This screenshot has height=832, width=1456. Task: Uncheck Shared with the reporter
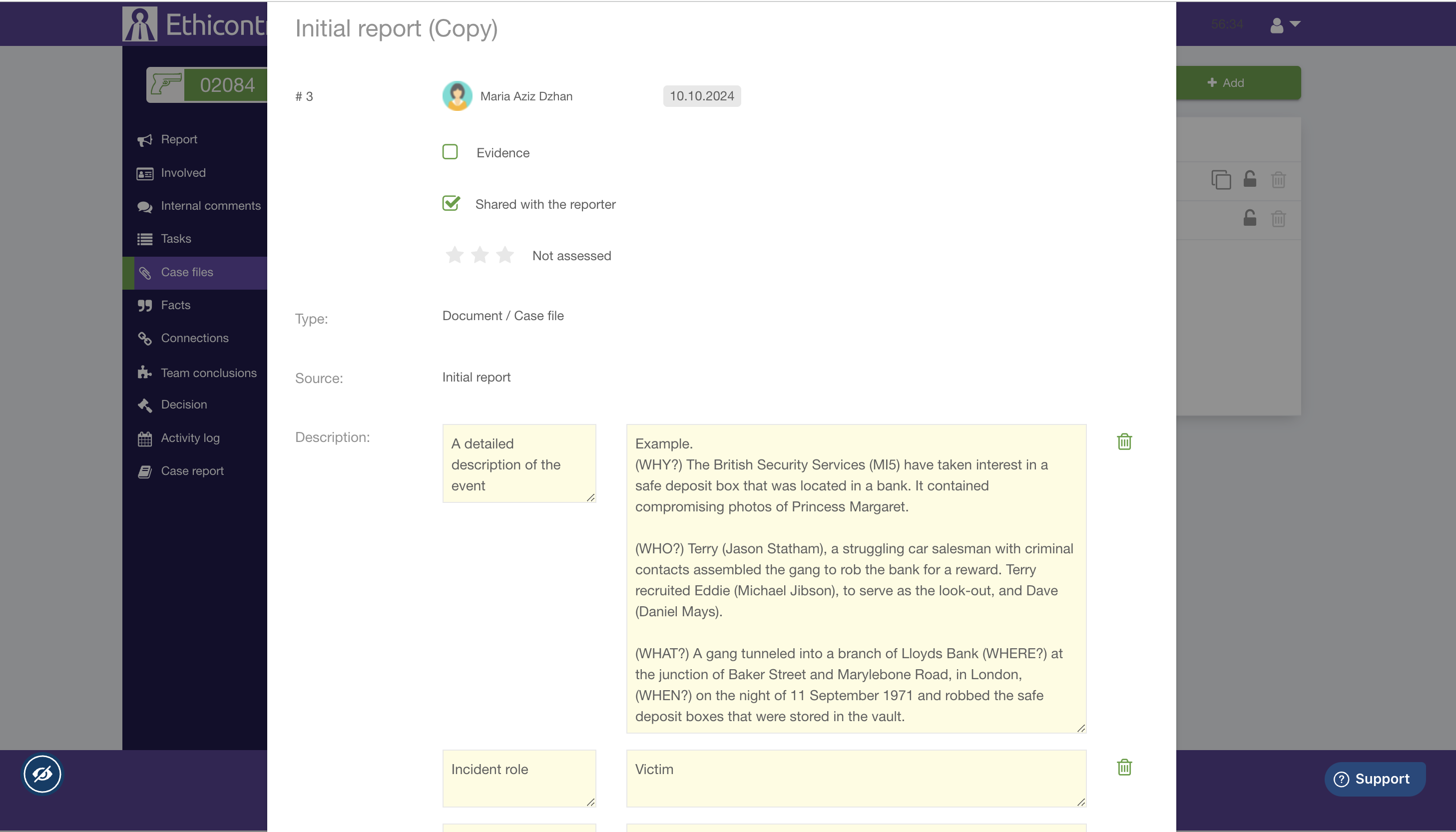coord(451,203)
